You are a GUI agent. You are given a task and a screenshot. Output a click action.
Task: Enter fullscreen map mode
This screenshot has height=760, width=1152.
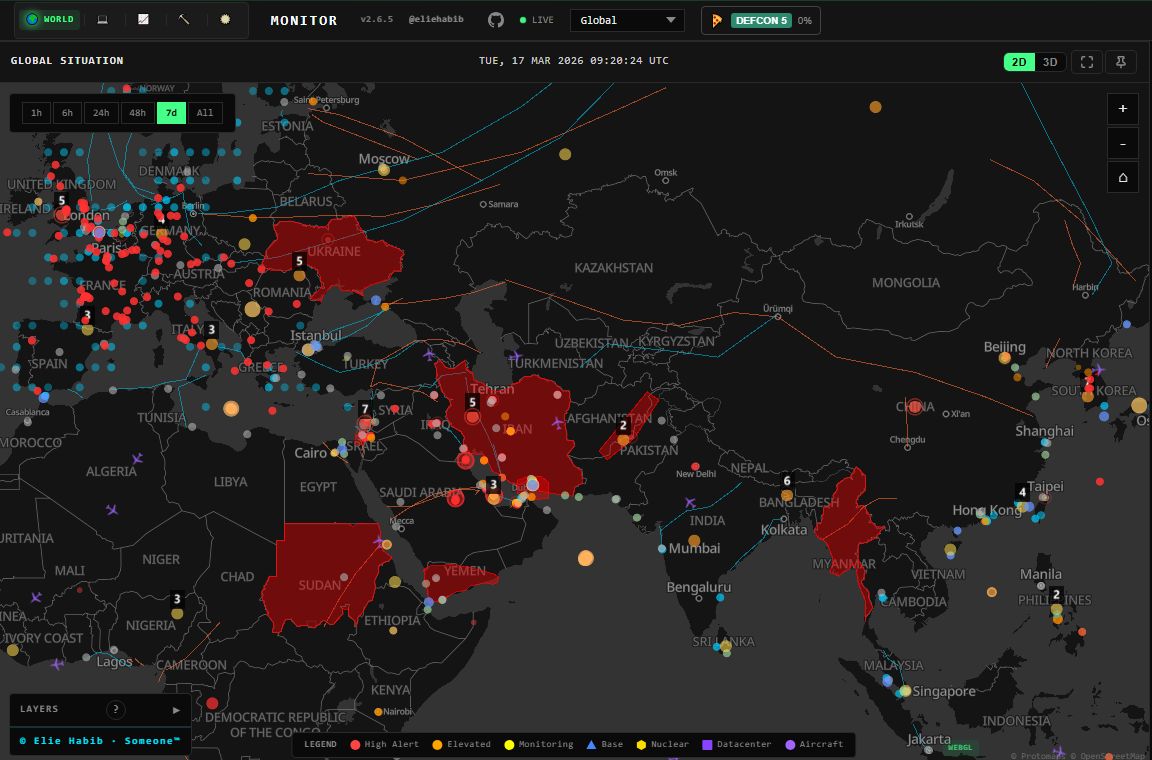tap(1087, 62)
